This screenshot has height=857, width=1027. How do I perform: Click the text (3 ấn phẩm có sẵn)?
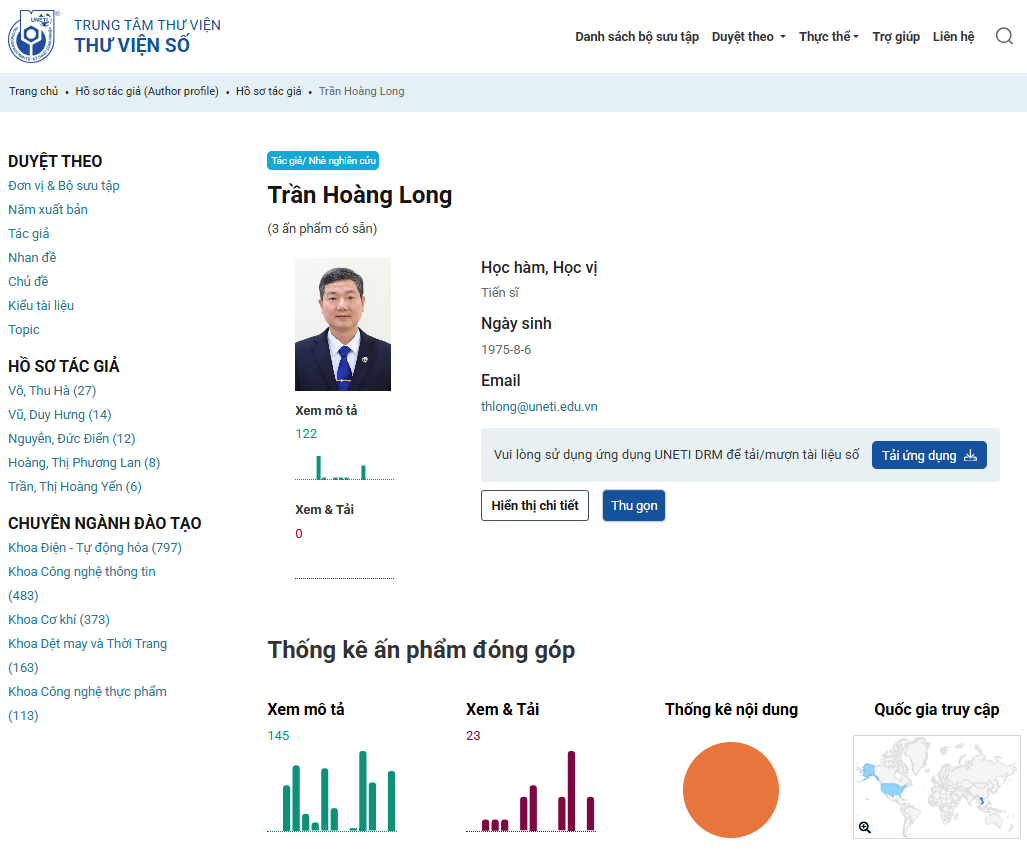[x=322, y=229]
